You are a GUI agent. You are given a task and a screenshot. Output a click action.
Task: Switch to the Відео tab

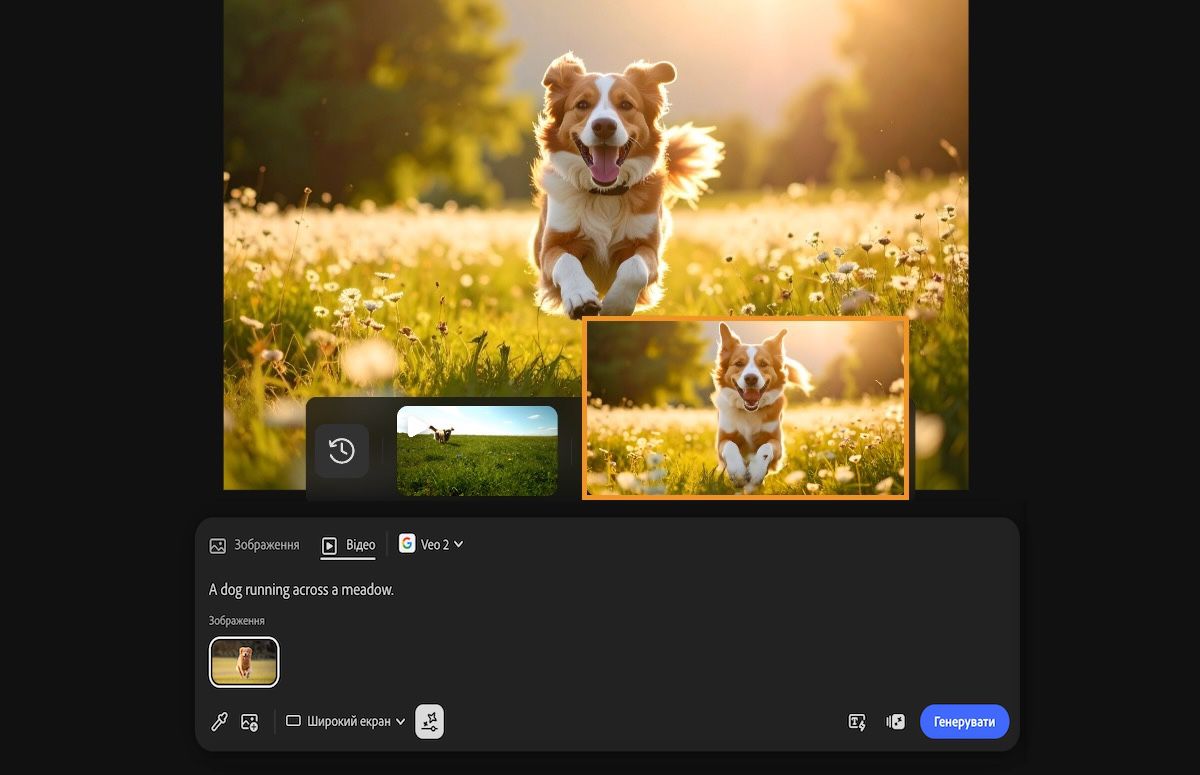point(348,545)
